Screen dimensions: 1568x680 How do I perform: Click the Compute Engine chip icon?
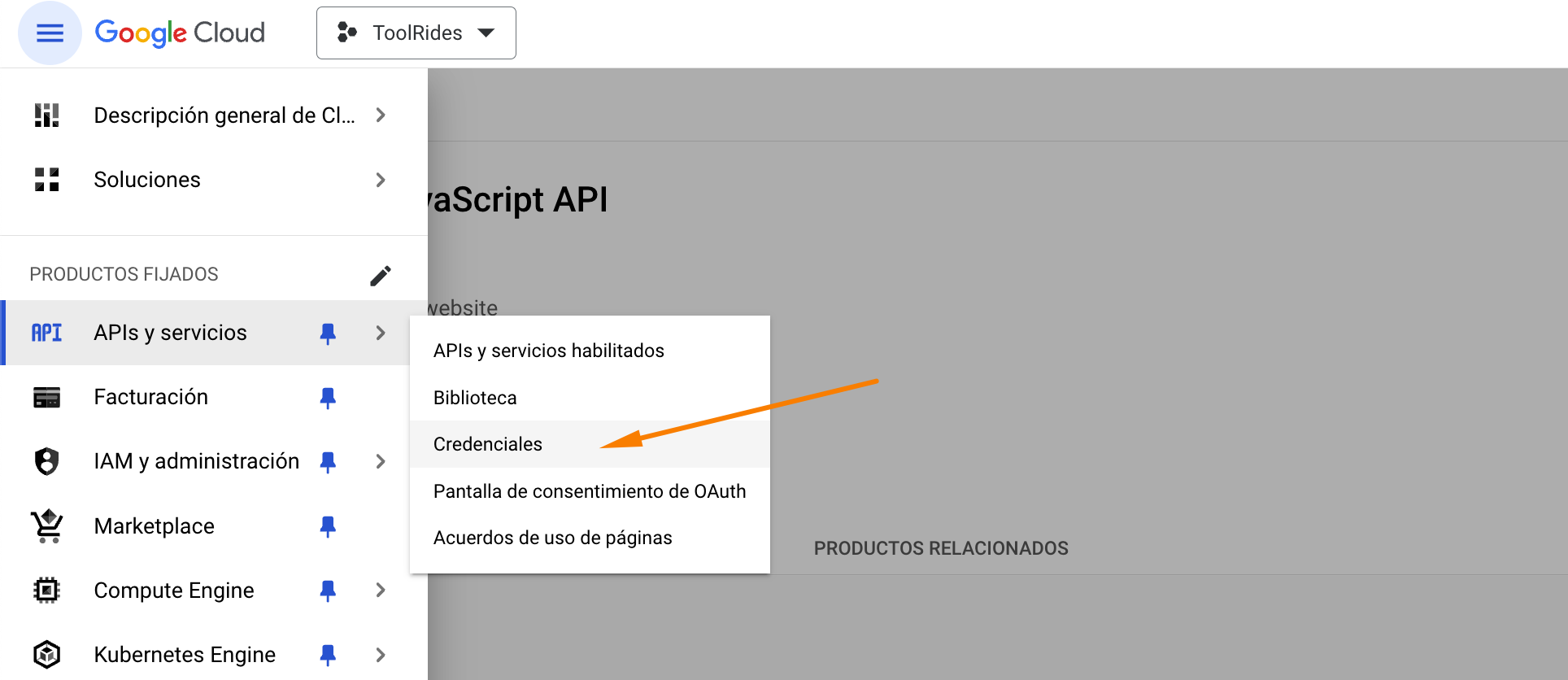point(47,590)
